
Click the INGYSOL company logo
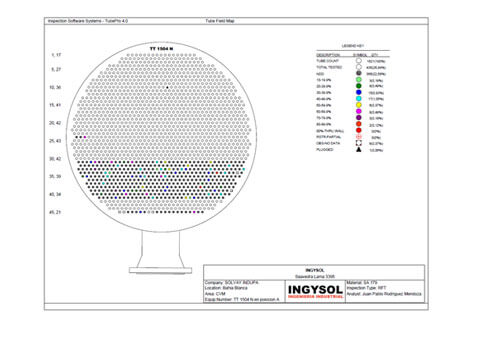(x=315, y=291)
